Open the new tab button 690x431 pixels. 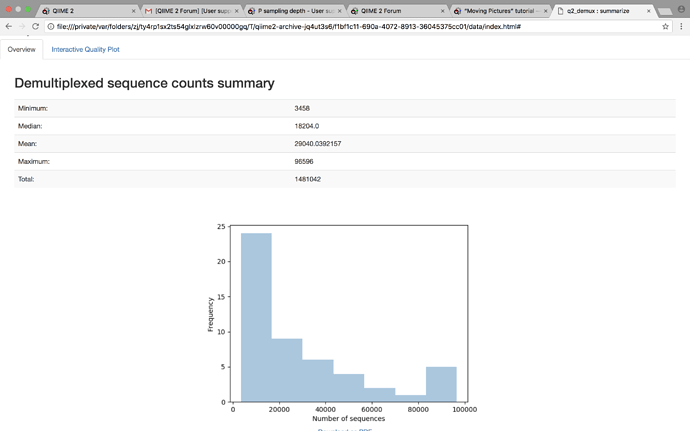coord(665,11)
